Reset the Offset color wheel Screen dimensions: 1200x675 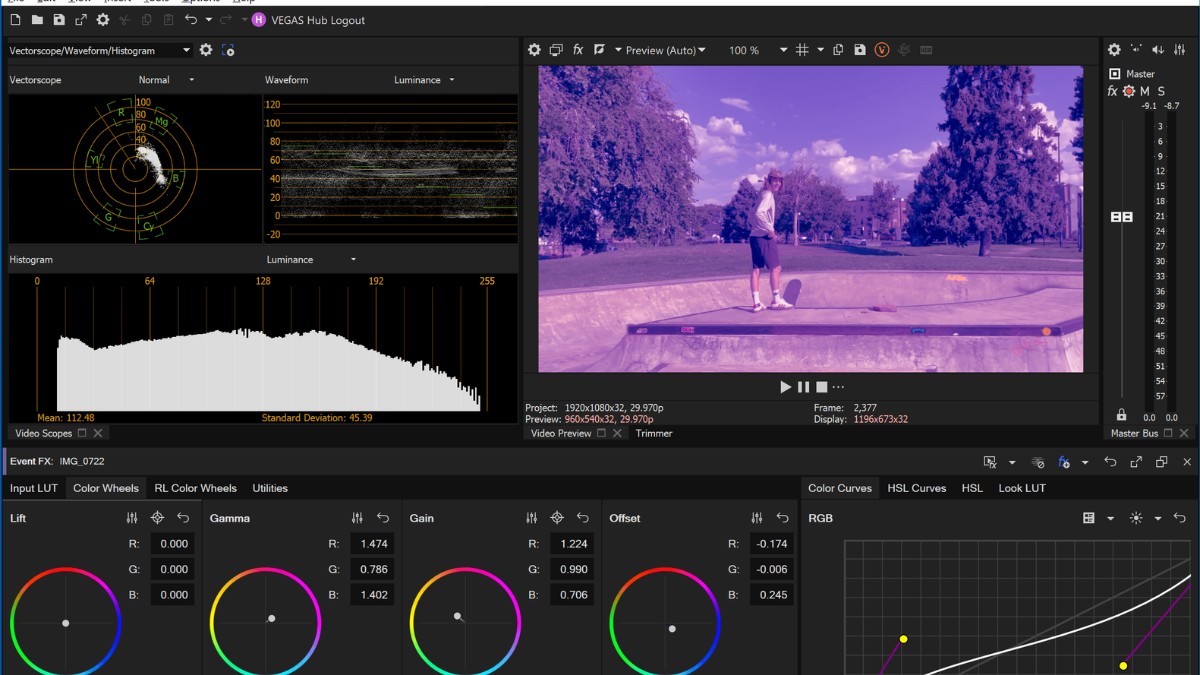point(782,518)
